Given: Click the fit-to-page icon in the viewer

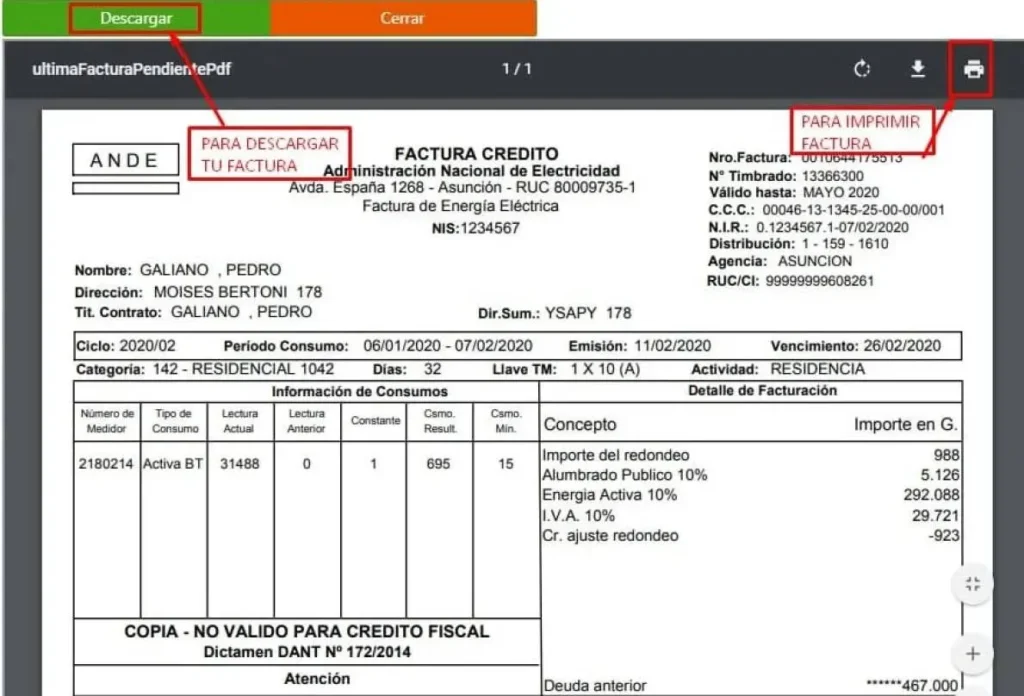Looking at the screenshot, I should [972, 584].
